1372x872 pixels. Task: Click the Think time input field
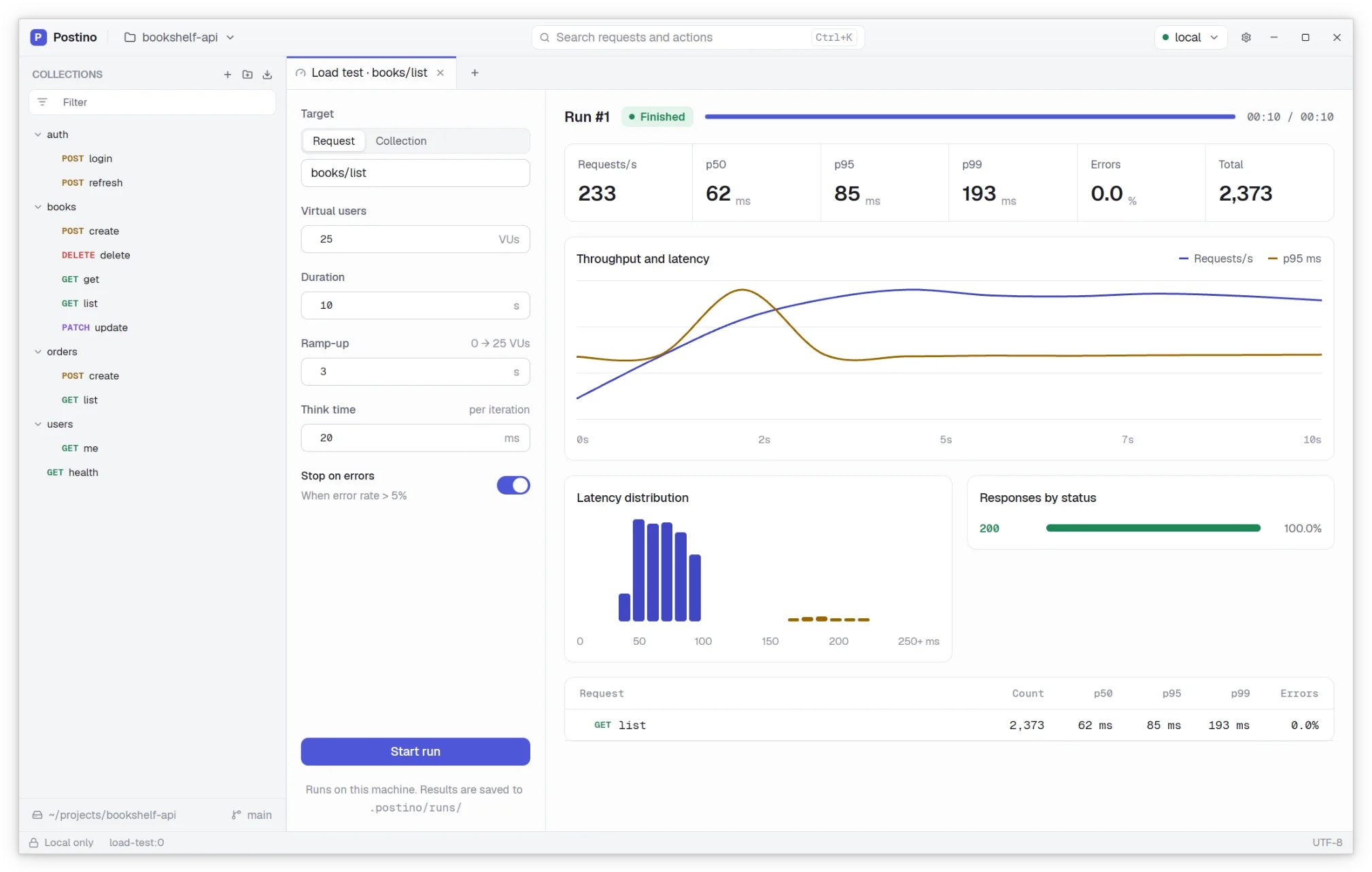[x=415, y=438]
